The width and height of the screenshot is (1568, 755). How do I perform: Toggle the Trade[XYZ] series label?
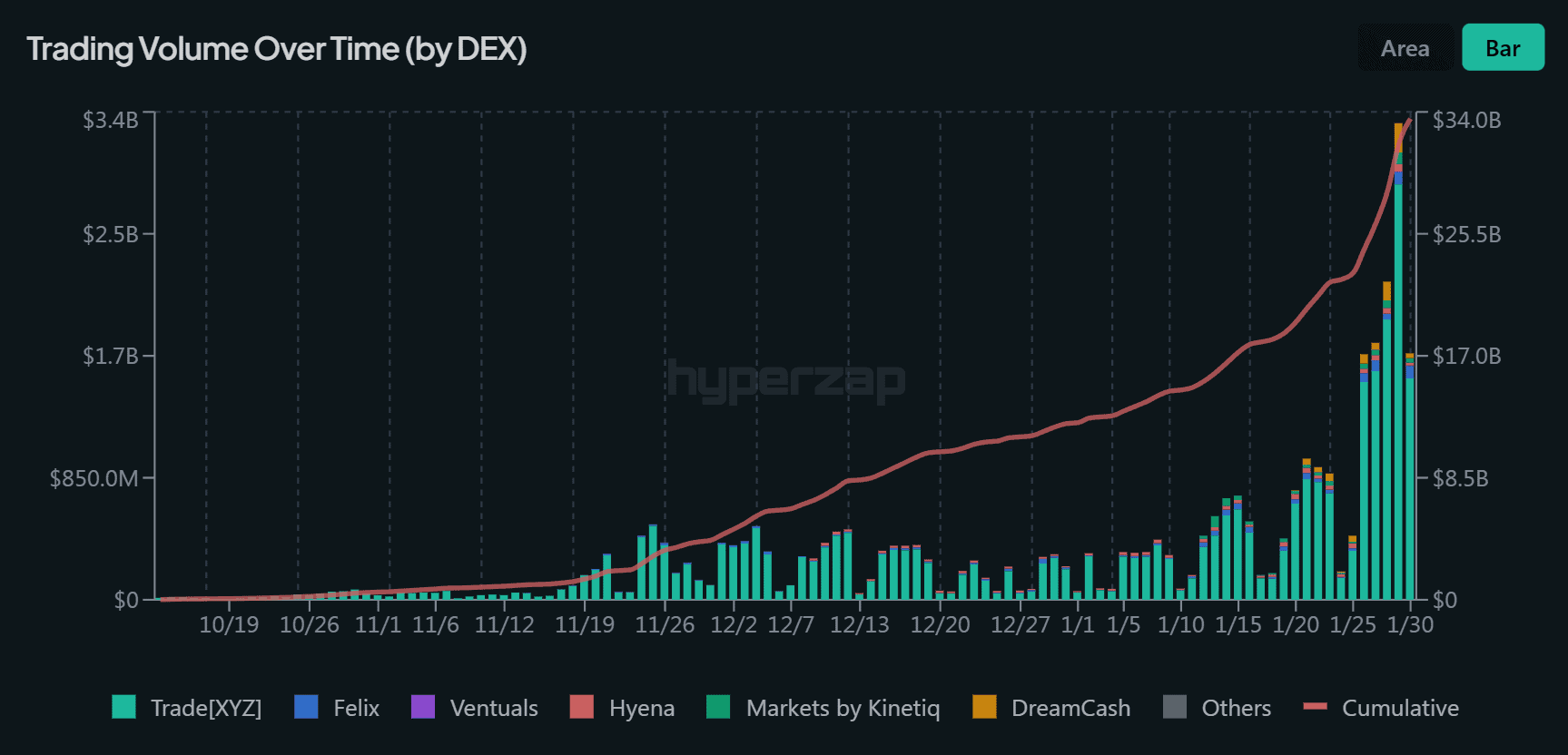[x=206, y=708]
